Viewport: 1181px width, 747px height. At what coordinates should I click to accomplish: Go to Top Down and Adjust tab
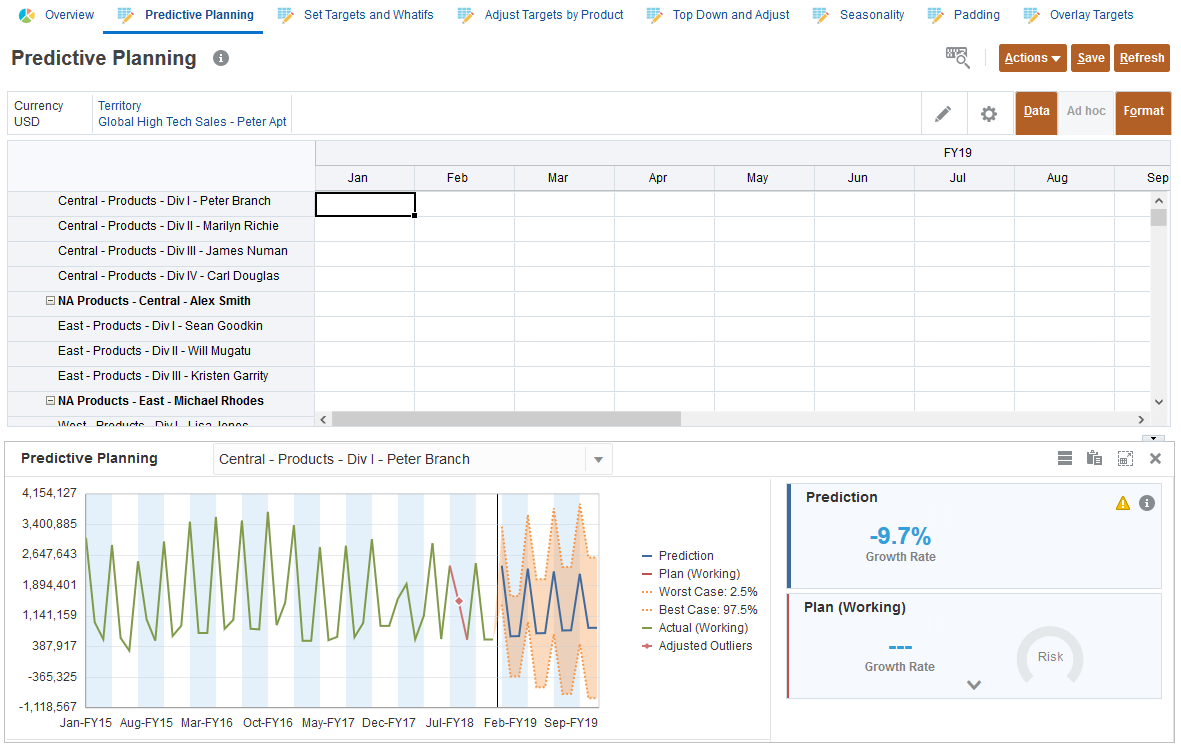pos(719,15)
